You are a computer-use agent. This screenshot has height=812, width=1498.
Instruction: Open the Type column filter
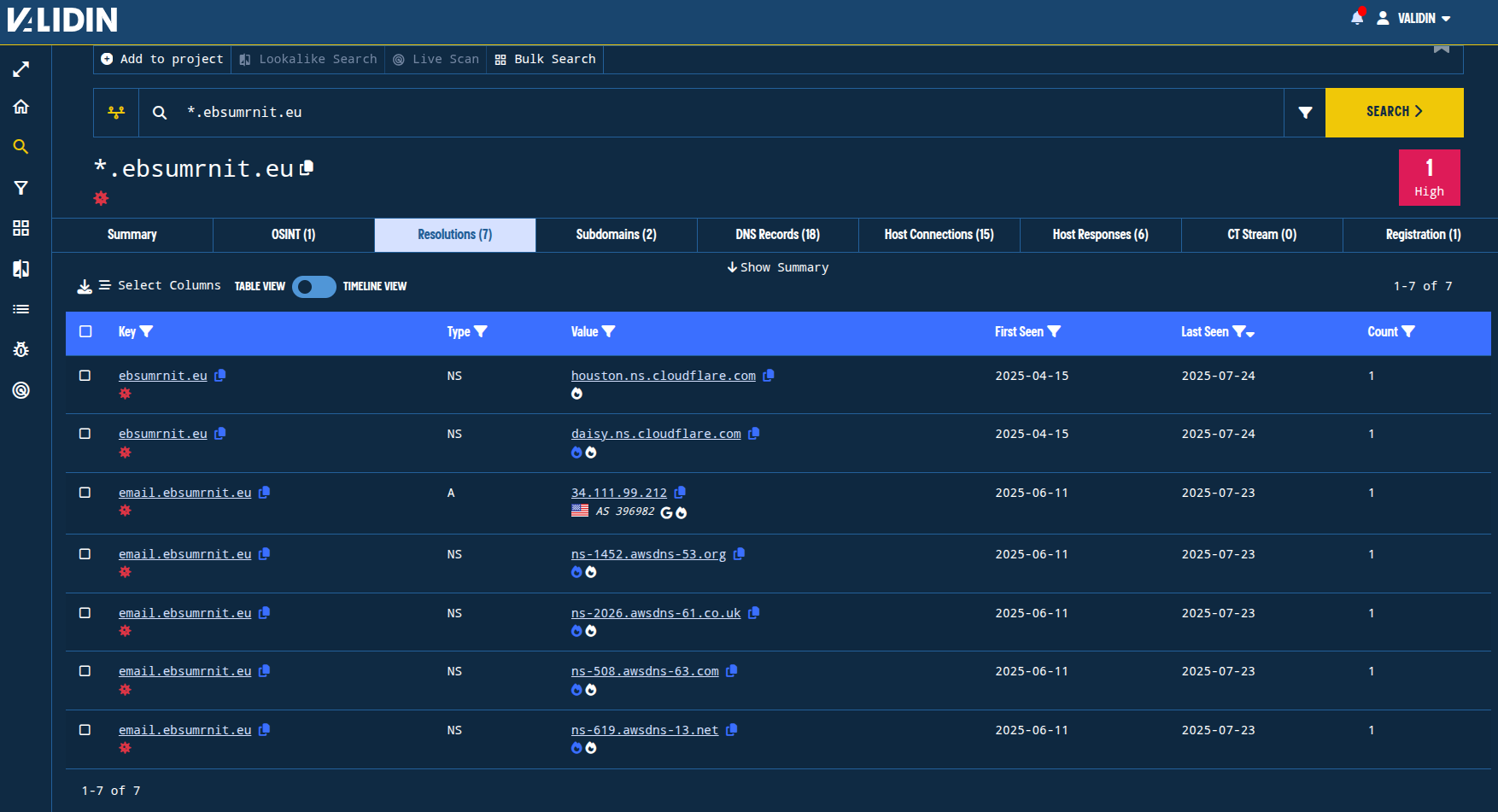pos(481,331)
